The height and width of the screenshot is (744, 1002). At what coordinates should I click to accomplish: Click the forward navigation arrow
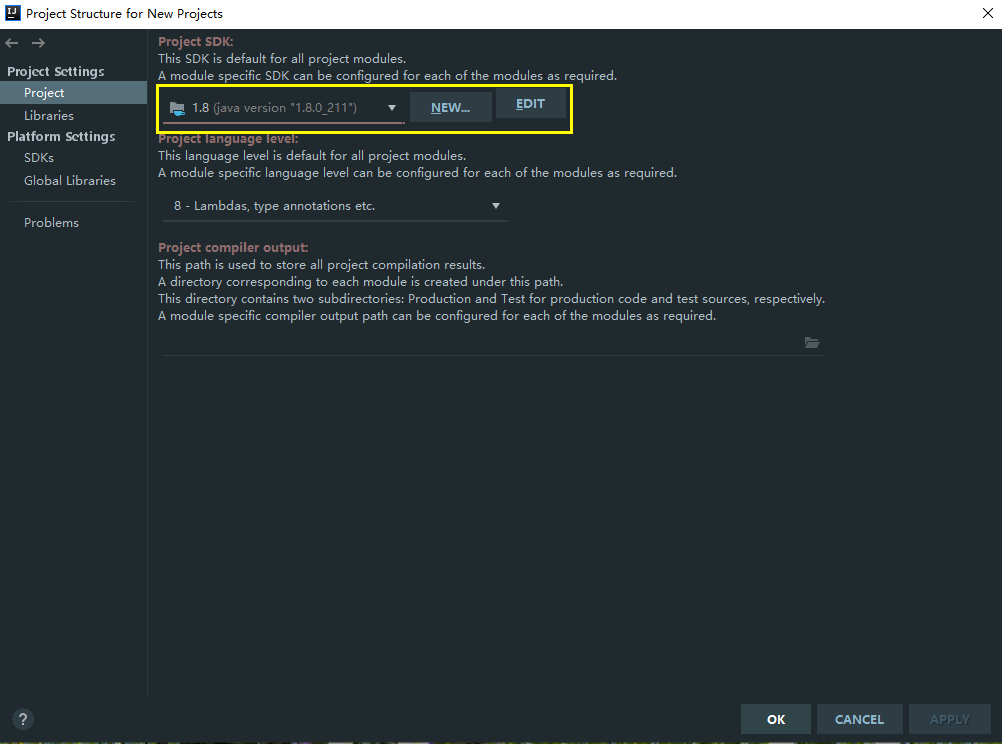[x=38, y=43]
